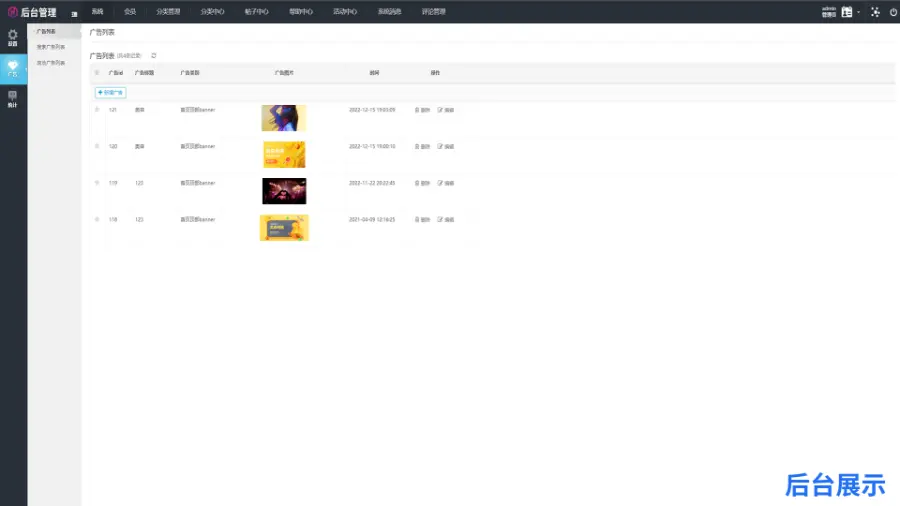
Task: Expand the 搜索广告列表 sidebar item
Action: click(x=51, y=47)
